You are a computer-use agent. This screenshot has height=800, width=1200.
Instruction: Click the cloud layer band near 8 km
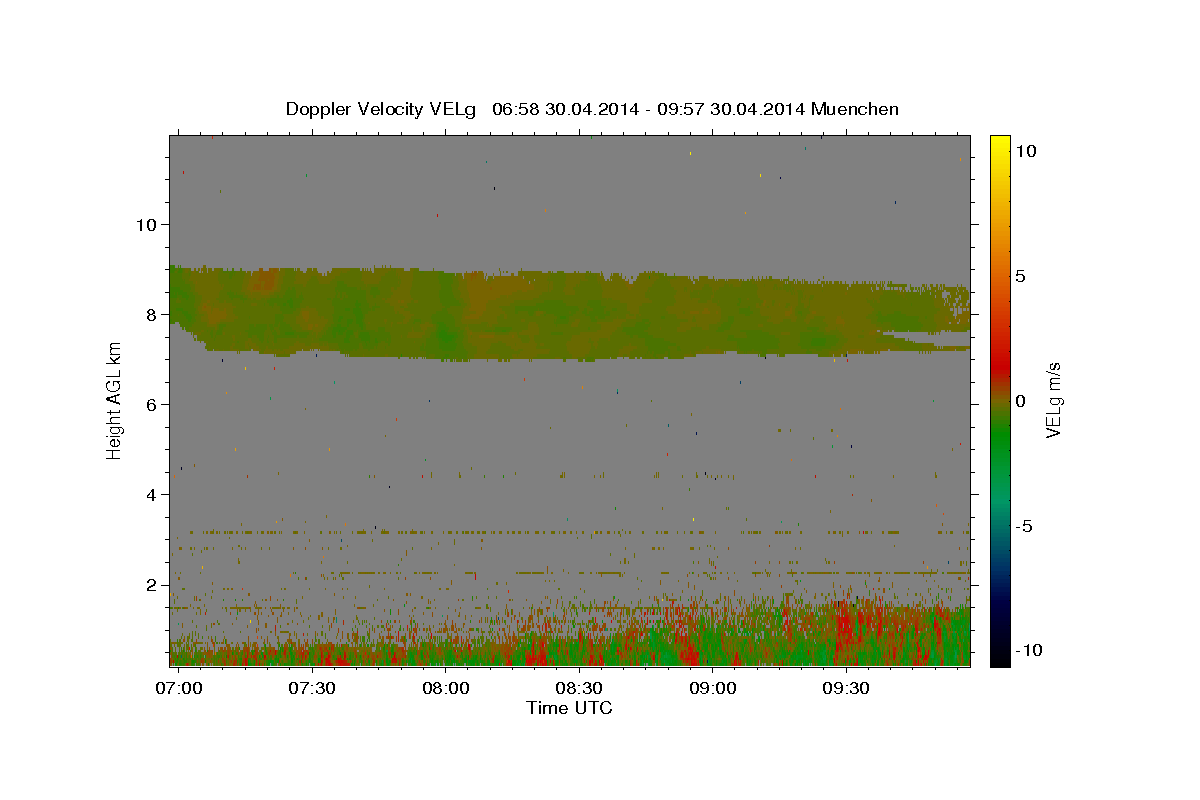pos(569,315)
